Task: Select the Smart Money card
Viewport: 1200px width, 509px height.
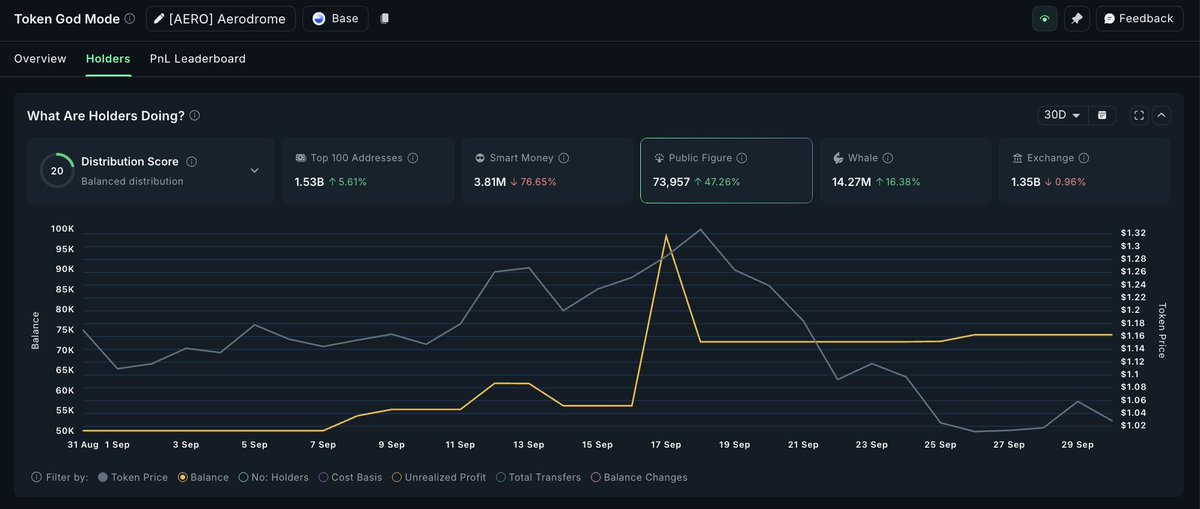Action: pos(546,170)
